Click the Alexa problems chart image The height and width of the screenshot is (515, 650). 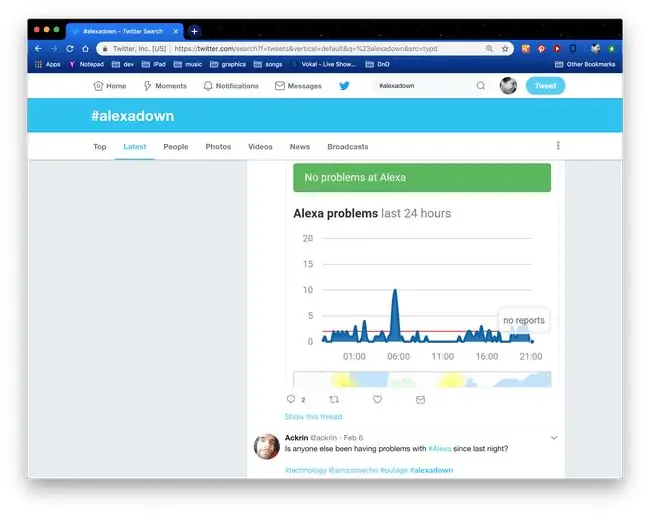(x=422, y=275)
